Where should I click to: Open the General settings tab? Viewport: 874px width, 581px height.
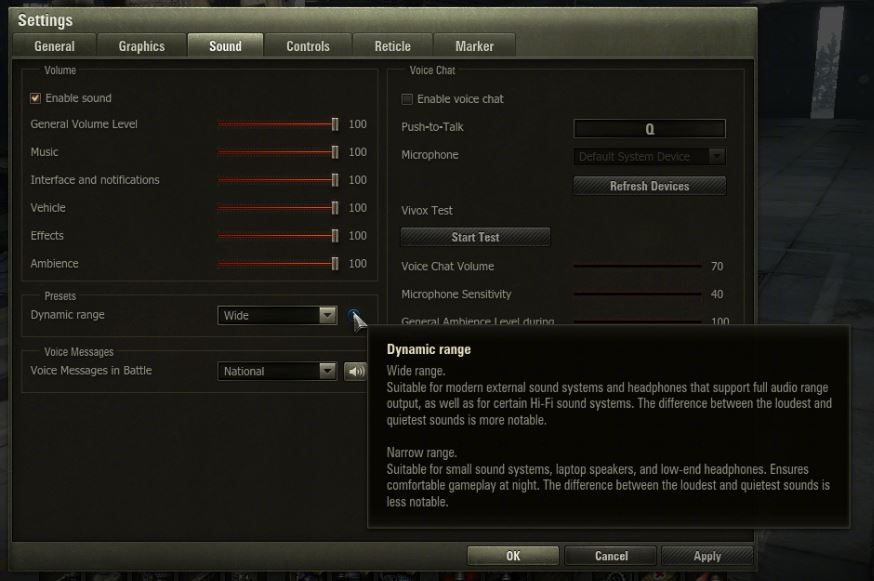coord(55,46)
